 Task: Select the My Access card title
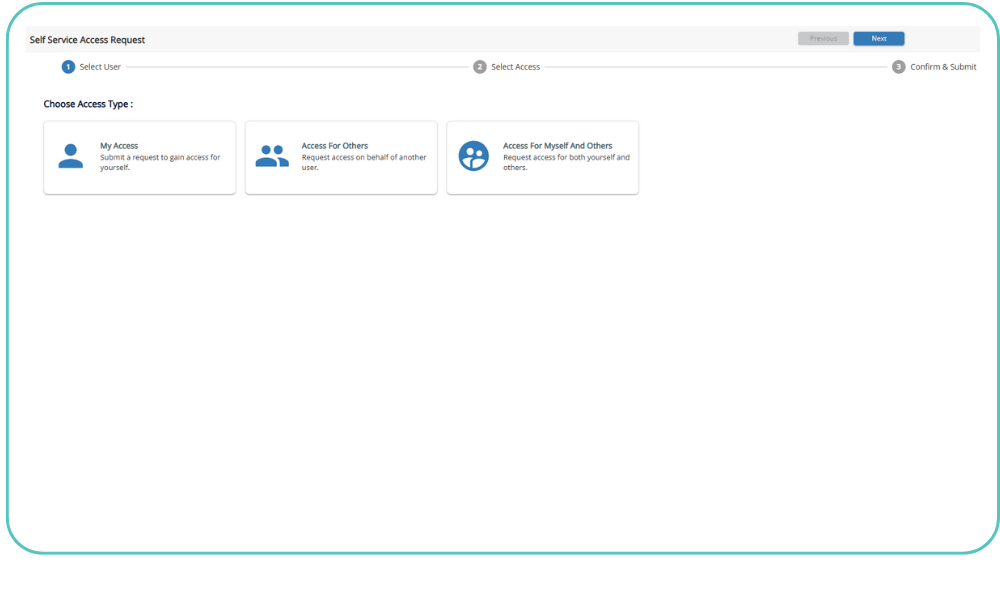point(119,146)
